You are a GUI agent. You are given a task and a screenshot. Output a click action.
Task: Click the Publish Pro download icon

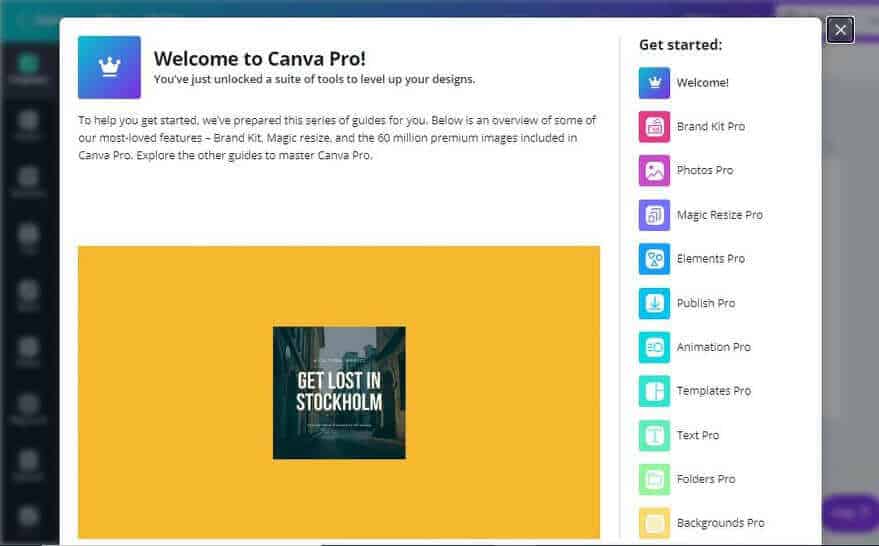coord(654,303)
